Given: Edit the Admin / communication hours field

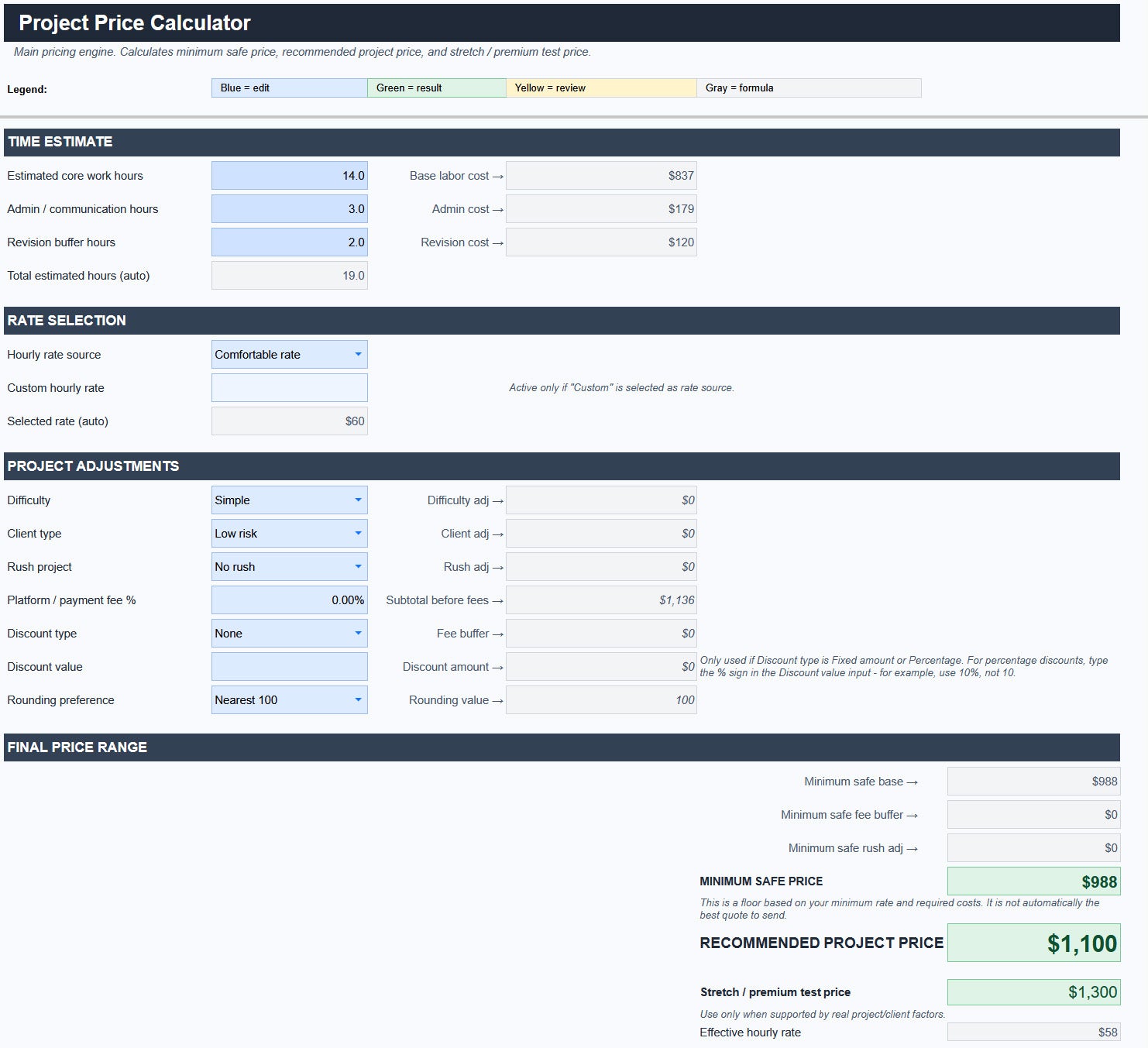Looking at the screenshot, I should tap(289, 209).
